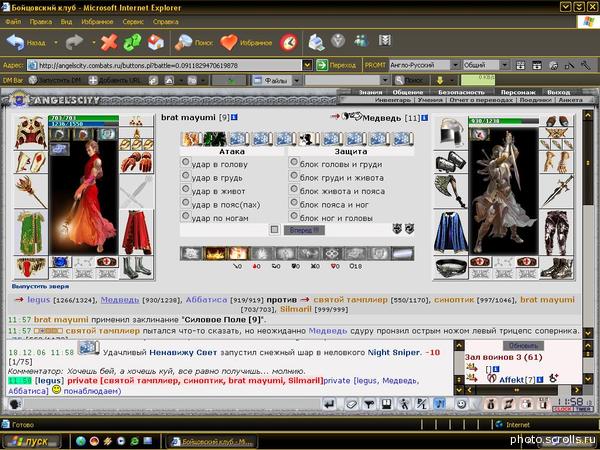Image resolution: width=600 pixels, height=450 pixels.
Task: Click the Обновить button in room list
Action: pyautogui.click(x=523, y=346)
